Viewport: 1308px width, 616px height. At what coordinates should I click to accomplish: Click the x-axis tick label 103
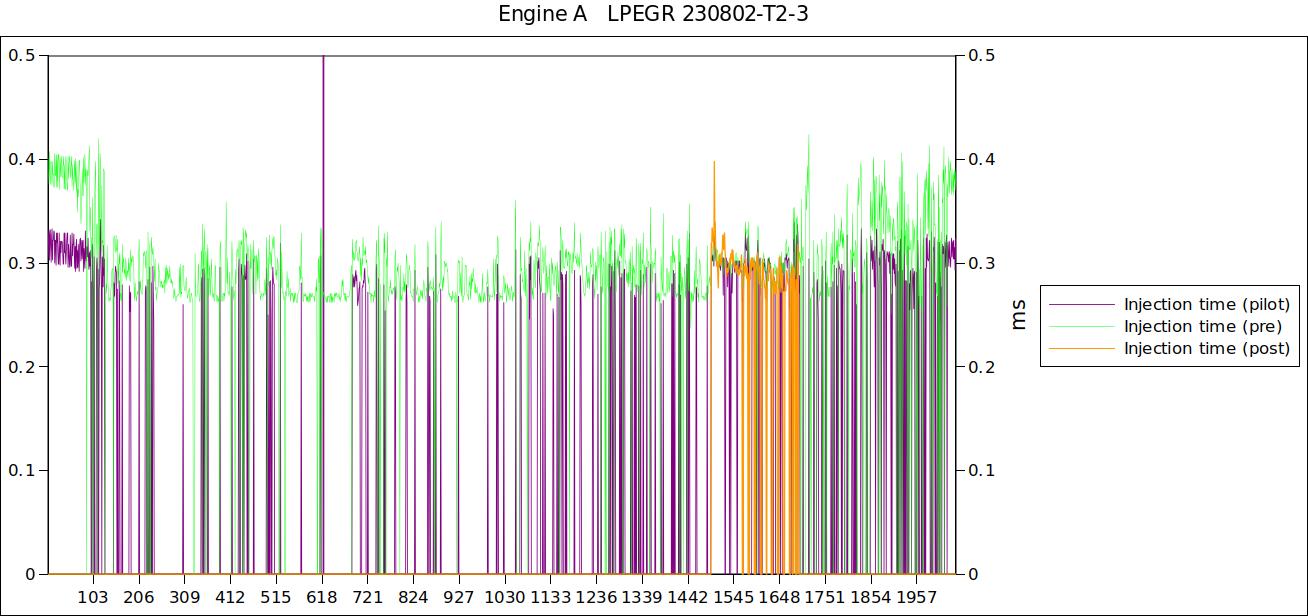coord(93,597)
